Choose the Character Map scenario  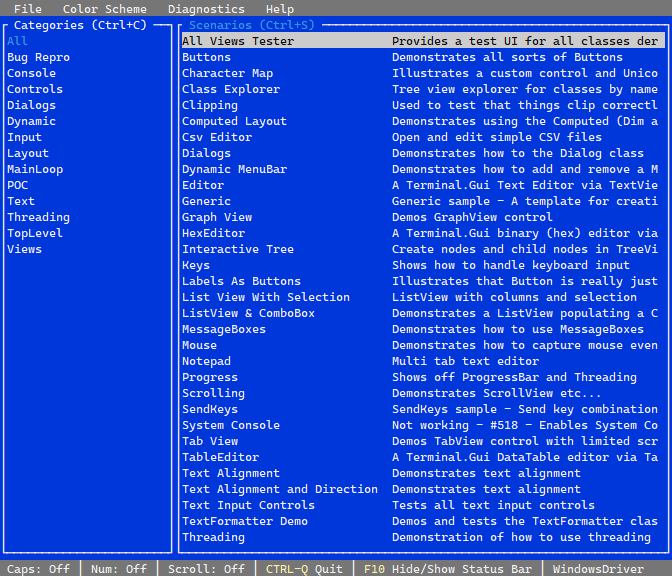tap(227, 73)
